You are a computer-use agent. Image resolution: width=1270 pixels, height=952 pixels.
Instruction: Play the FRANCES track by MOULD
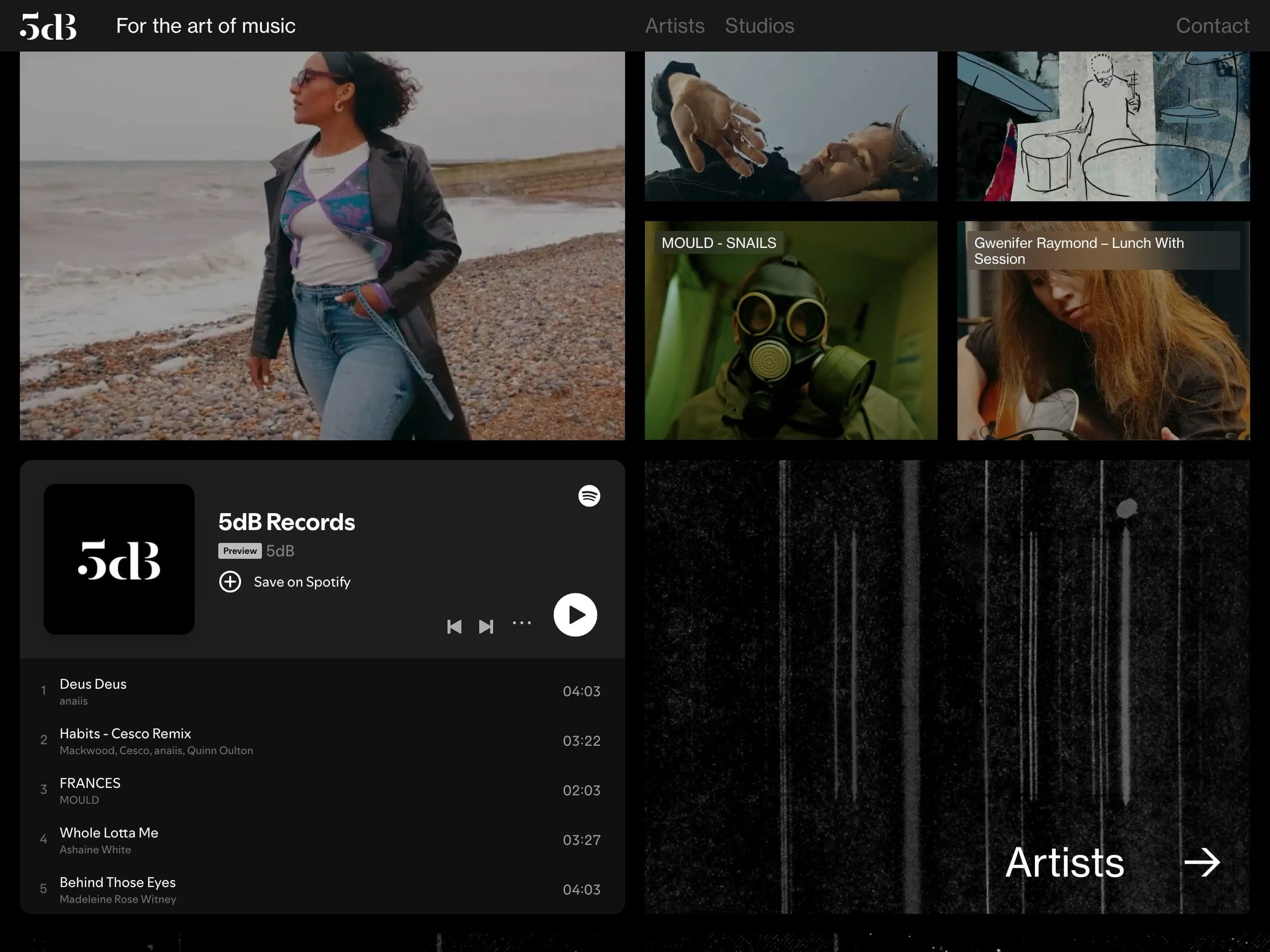90,783
